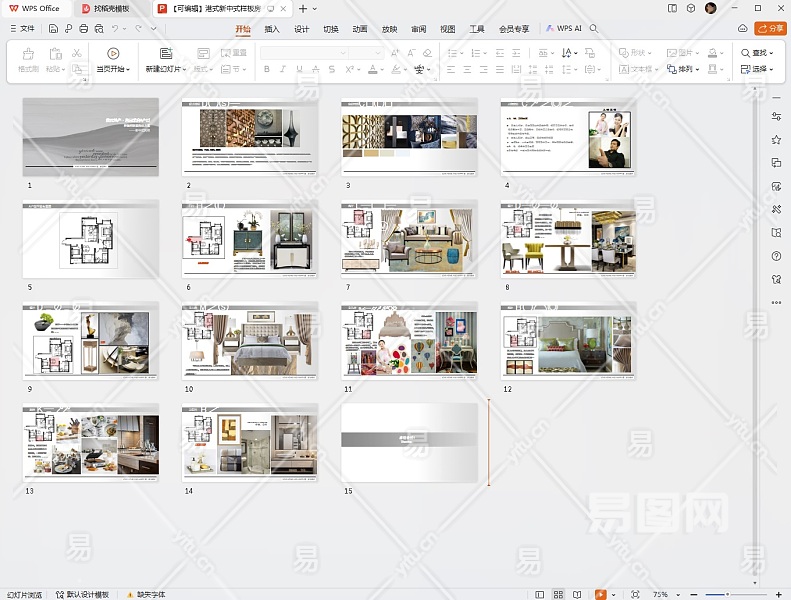
Task: Click the orange 分享 button
Action: pos(770,29)
